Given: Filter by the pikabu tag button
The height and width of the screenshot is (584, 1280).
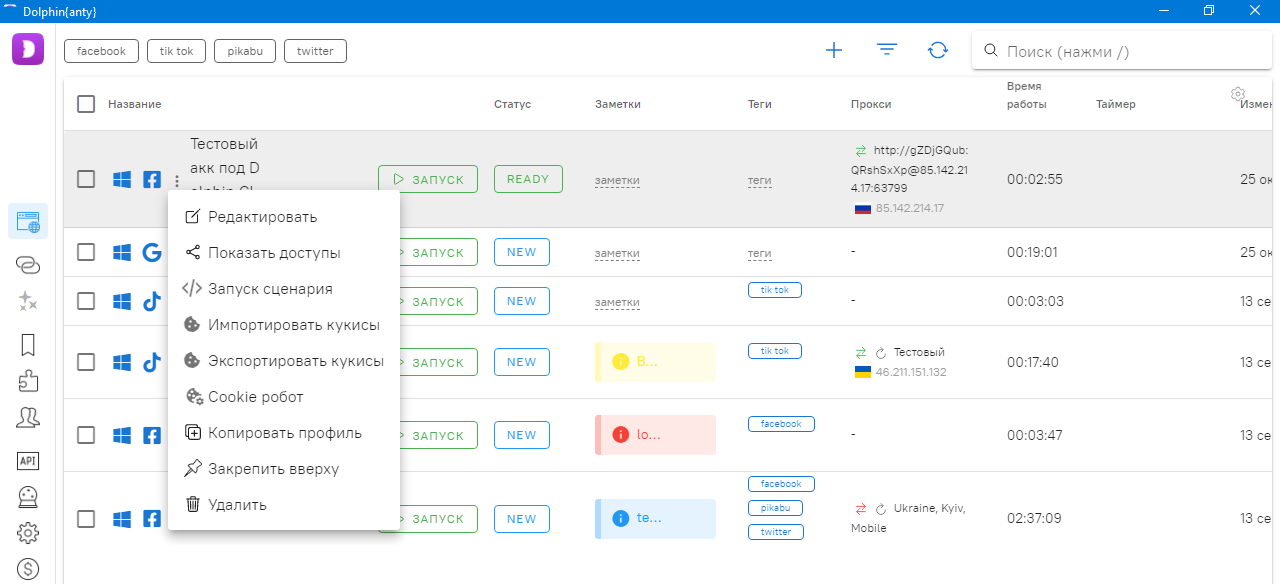Looking at the screenshot, I should (x=244, y=51).
